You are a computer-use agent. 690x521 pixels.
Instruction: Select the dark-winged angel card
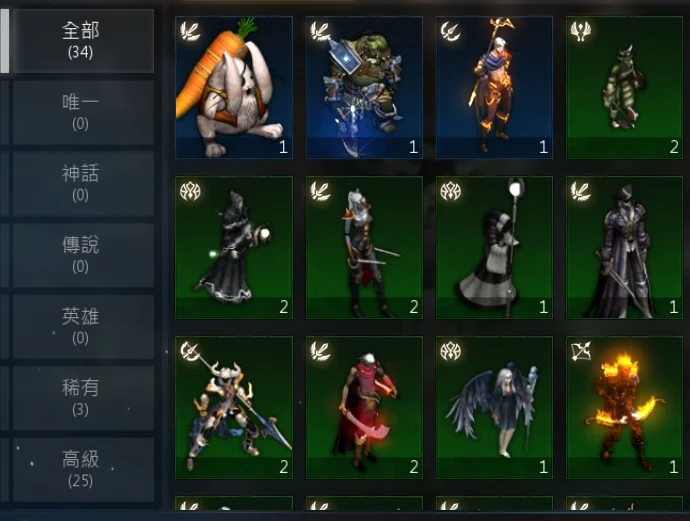[x=494, y=407]
